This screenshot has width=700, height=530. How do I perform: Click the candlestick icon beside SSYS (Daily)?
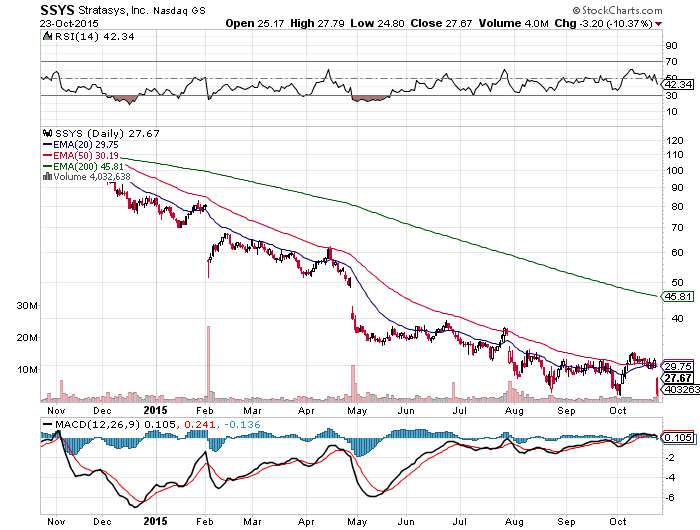click(x=47, y=133)
